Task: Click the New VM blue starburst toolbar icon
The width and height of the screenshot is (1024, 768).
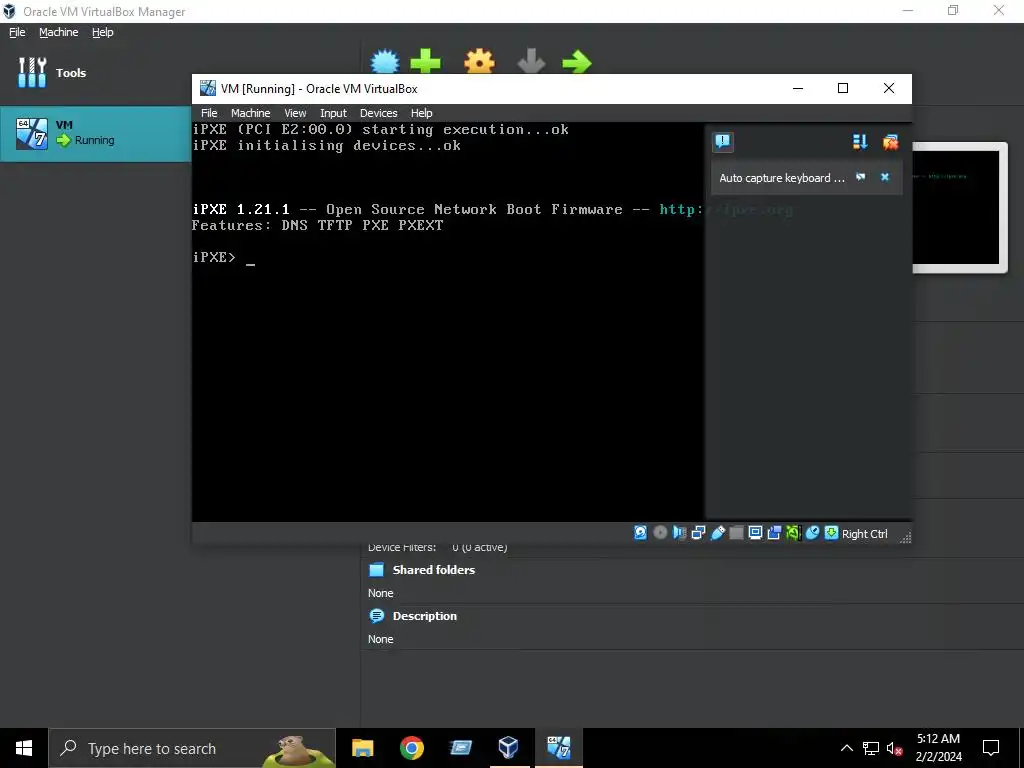Action: coord(385,61)
